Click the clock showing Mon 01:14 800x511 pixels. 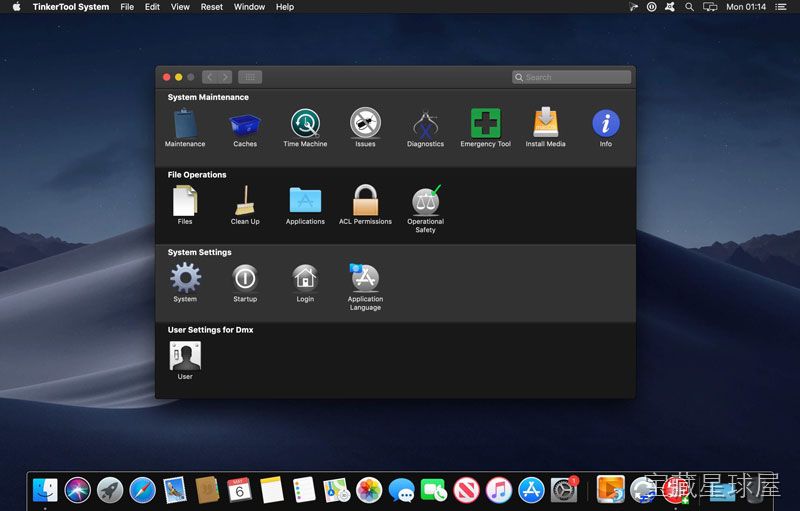(746, 7)
